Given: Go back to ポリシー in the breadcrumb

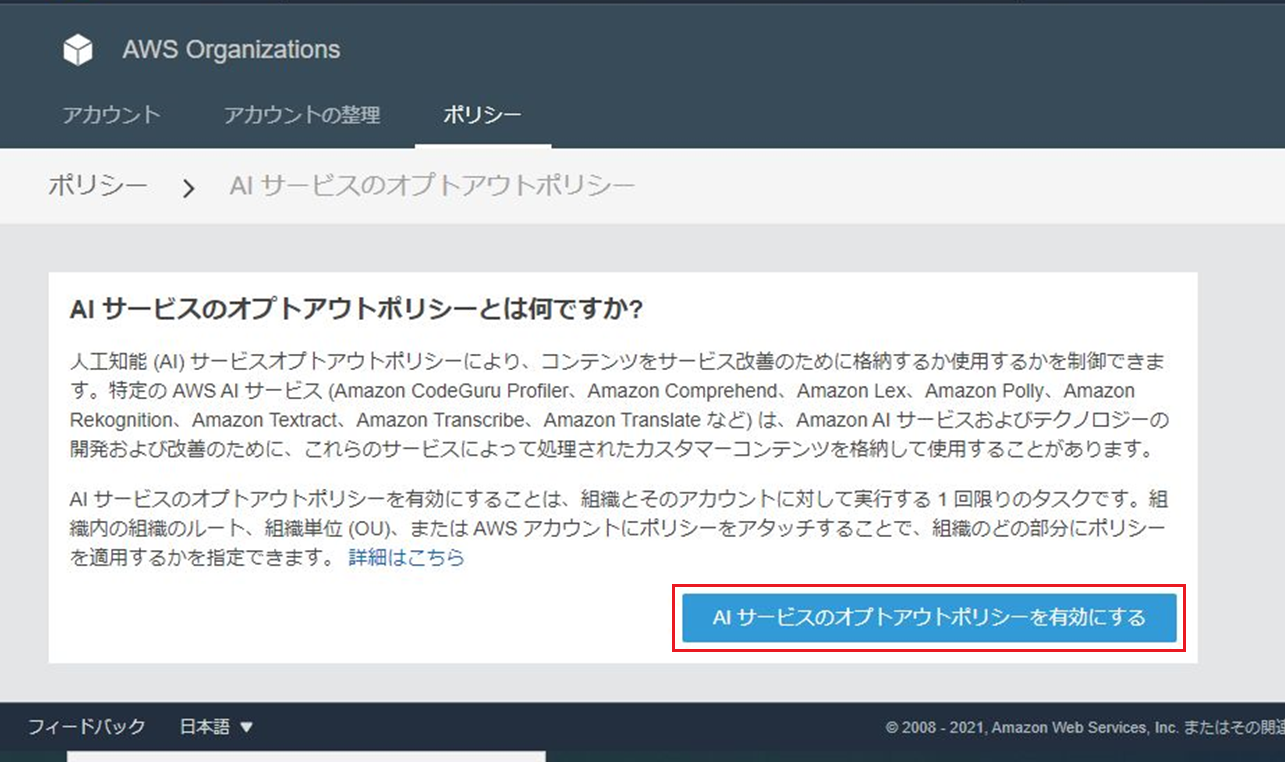Looking at the screenshot, I should [98, 186].
